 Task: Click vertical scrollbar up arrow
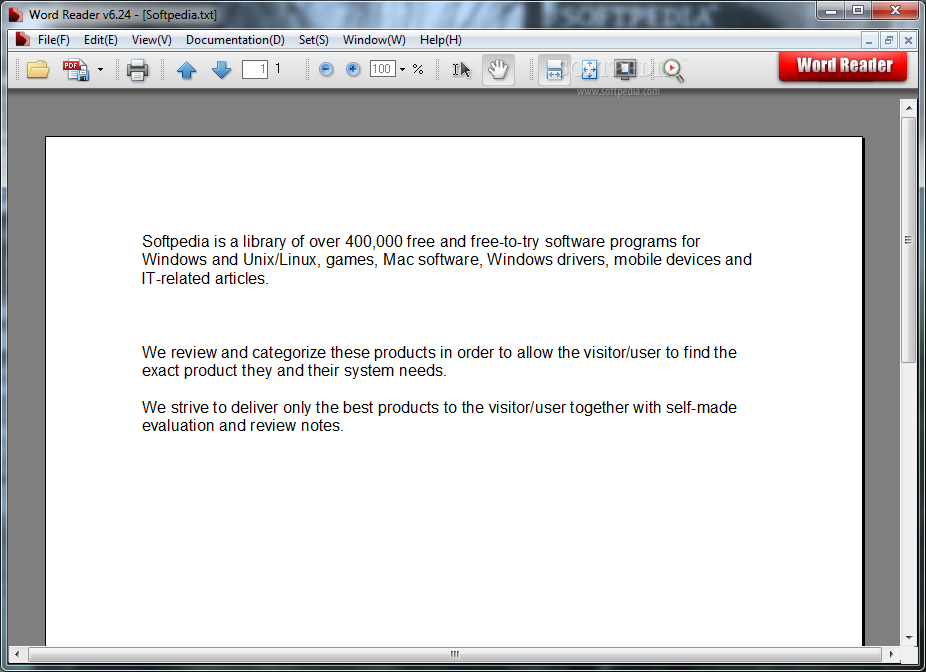pyautogui.click(x=908, y=108)
